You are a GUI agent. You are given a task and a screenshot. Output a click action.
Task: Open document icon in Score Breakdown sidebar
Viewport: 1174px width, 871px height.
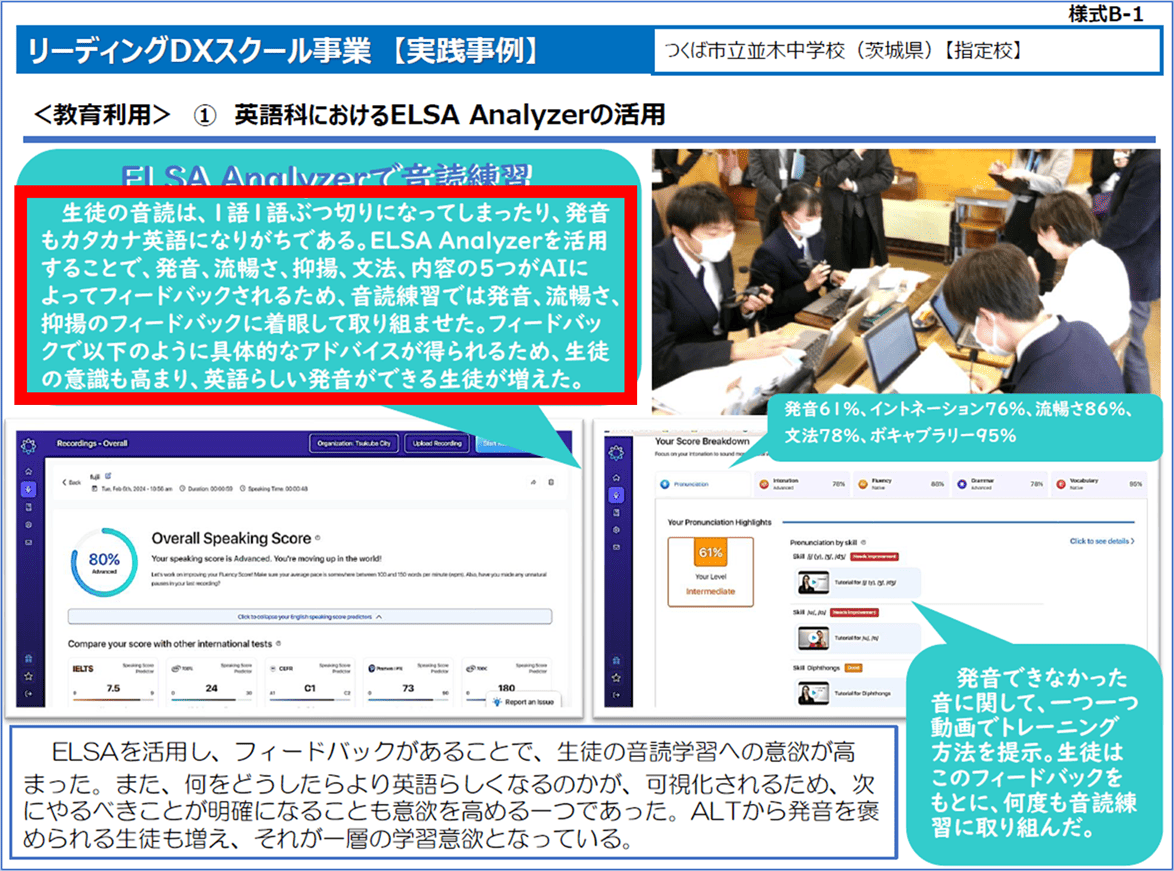616,513
